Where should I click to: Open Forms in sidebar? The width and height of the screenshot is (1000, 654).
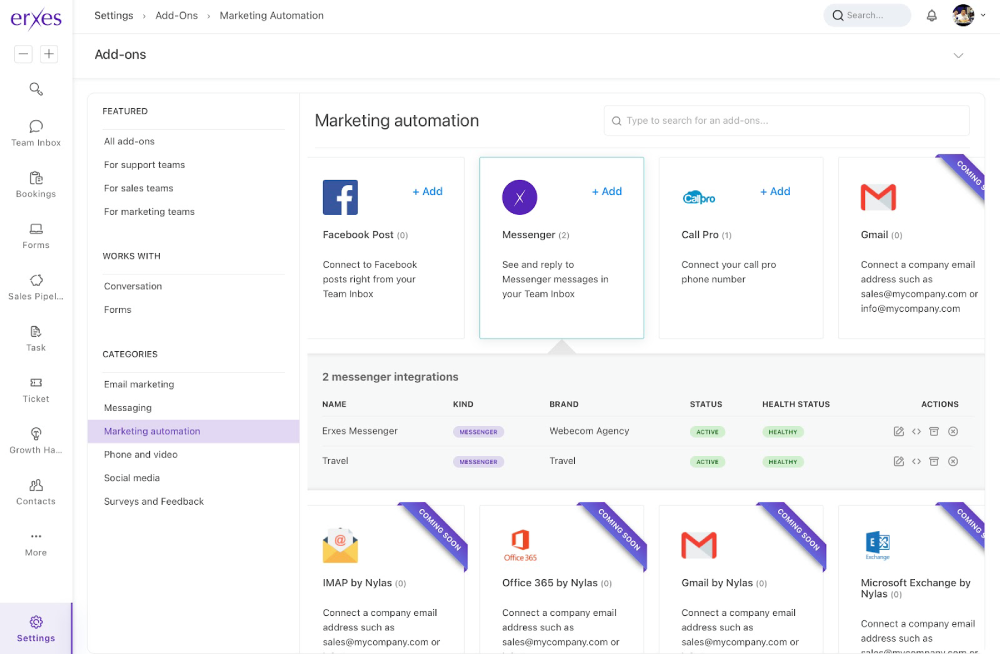tap(36, 236)
